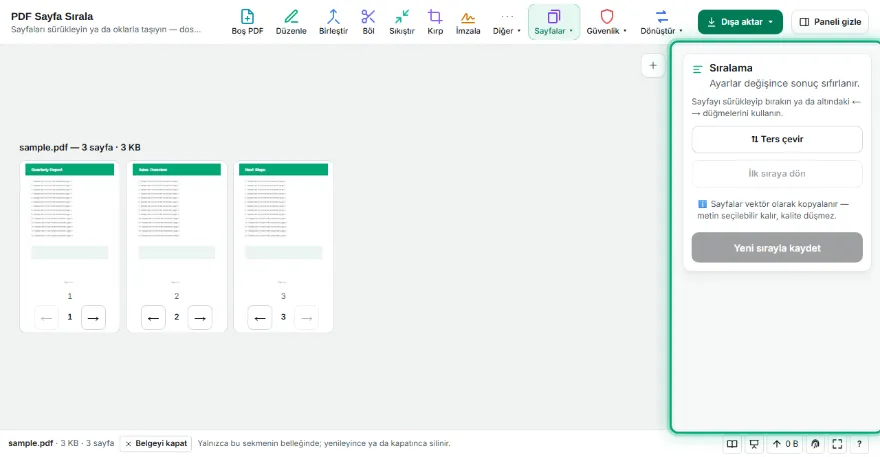This screenshot has width=880, height=457.
Task: Select the Düzenle pencil tool
Action: (291, 22)
